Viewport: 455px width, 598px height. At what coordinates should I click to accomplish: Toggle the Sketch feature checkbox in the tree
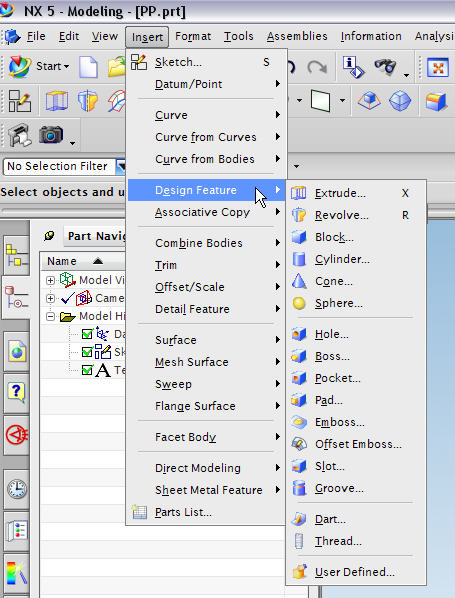87,352
